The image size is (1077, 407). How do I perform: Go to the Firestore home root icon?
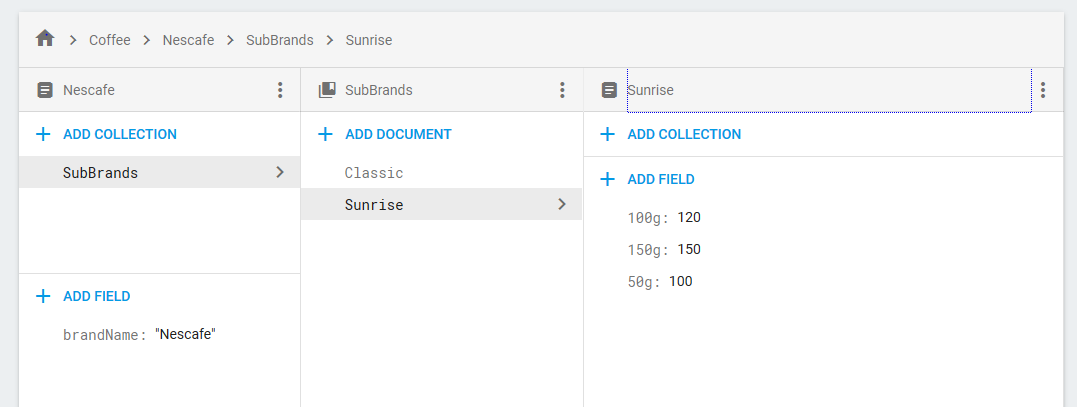click(x=44, y=39)
